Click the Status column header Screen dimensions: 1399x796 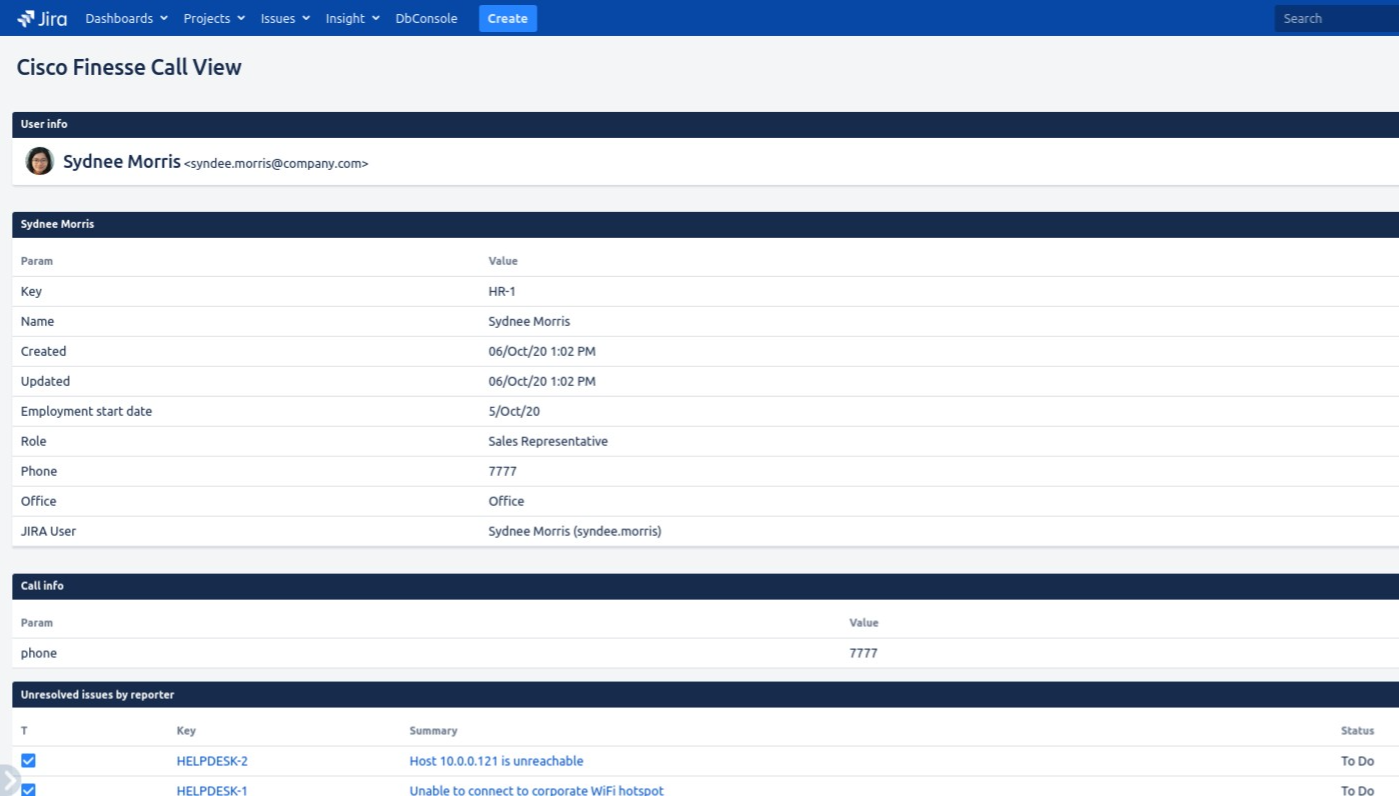click(x=1357, y=731)
